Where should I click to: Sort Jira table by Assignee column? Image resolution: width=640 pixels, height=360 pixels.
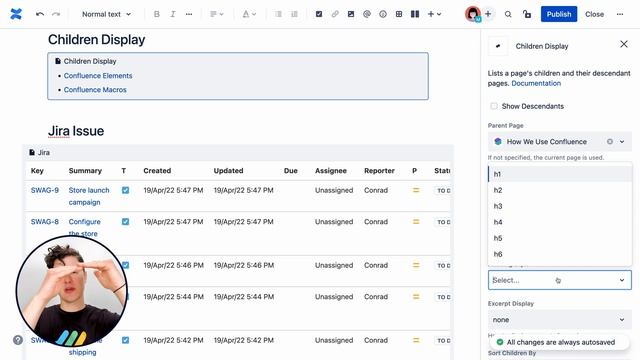pyautogui.click(x=331, y=171)
